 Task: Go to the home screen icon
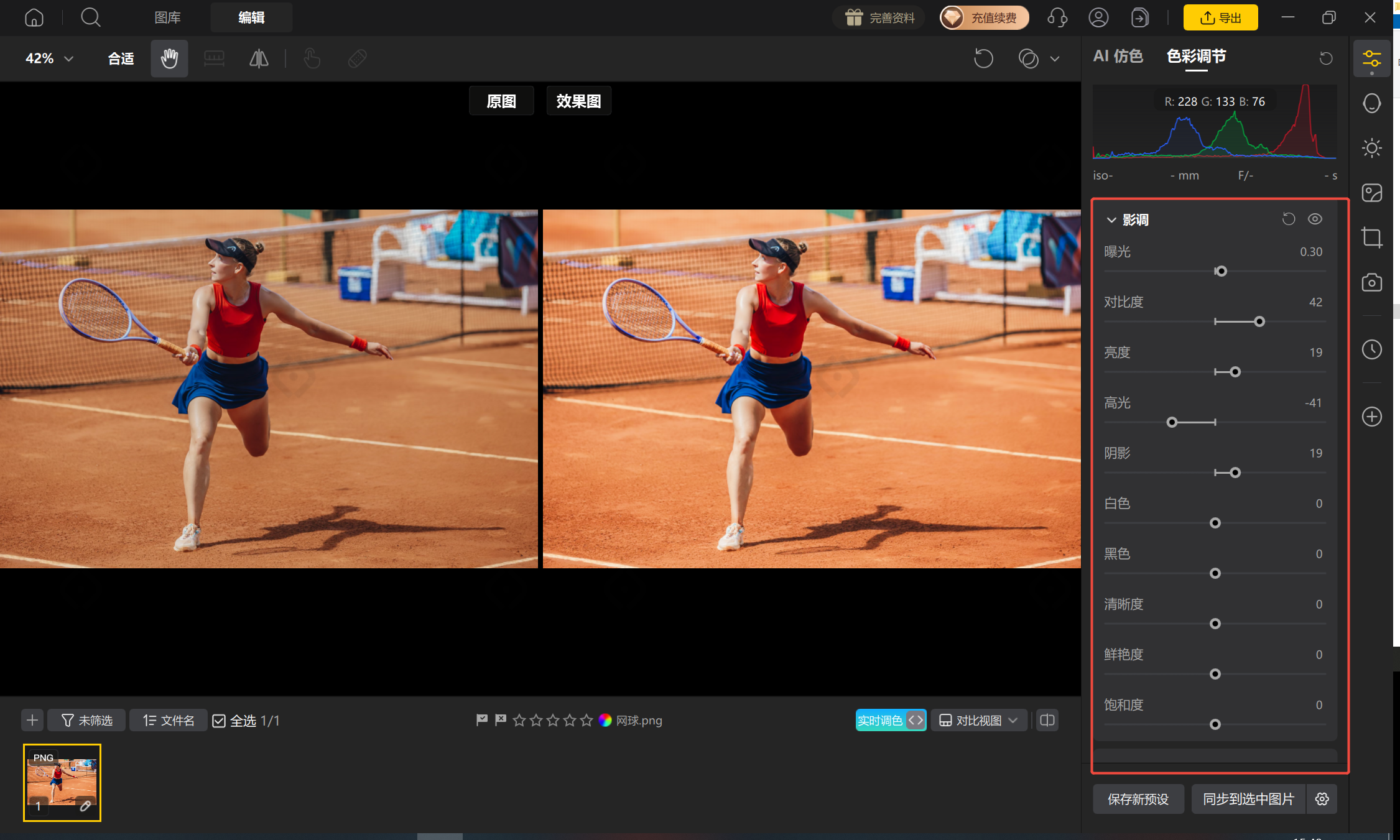coord(34,17)
